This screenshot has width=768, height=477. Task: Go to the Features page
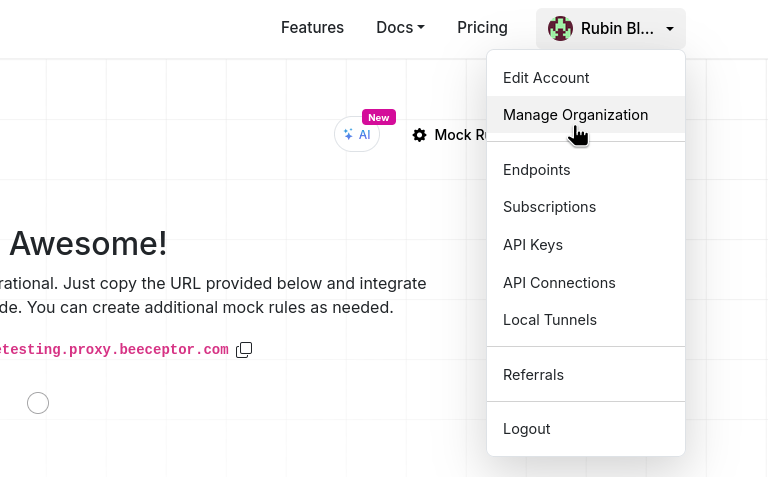click(312, 28)
